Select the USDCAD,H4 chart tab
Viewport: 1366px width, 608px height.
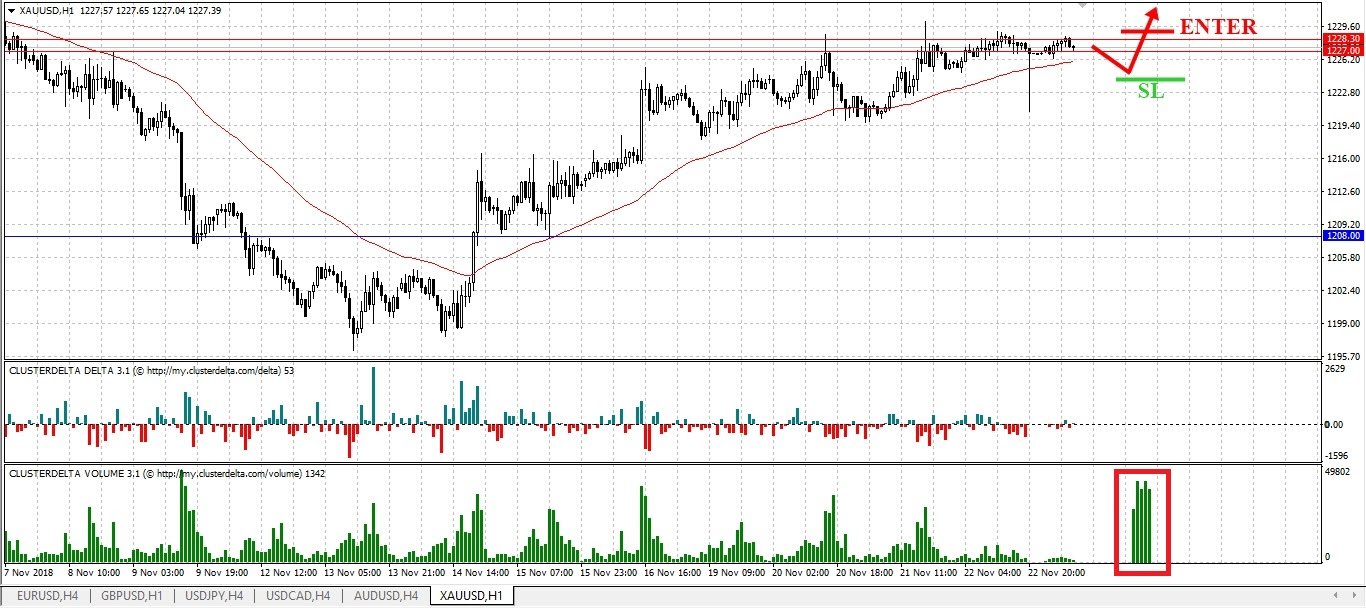coord(297,596)
